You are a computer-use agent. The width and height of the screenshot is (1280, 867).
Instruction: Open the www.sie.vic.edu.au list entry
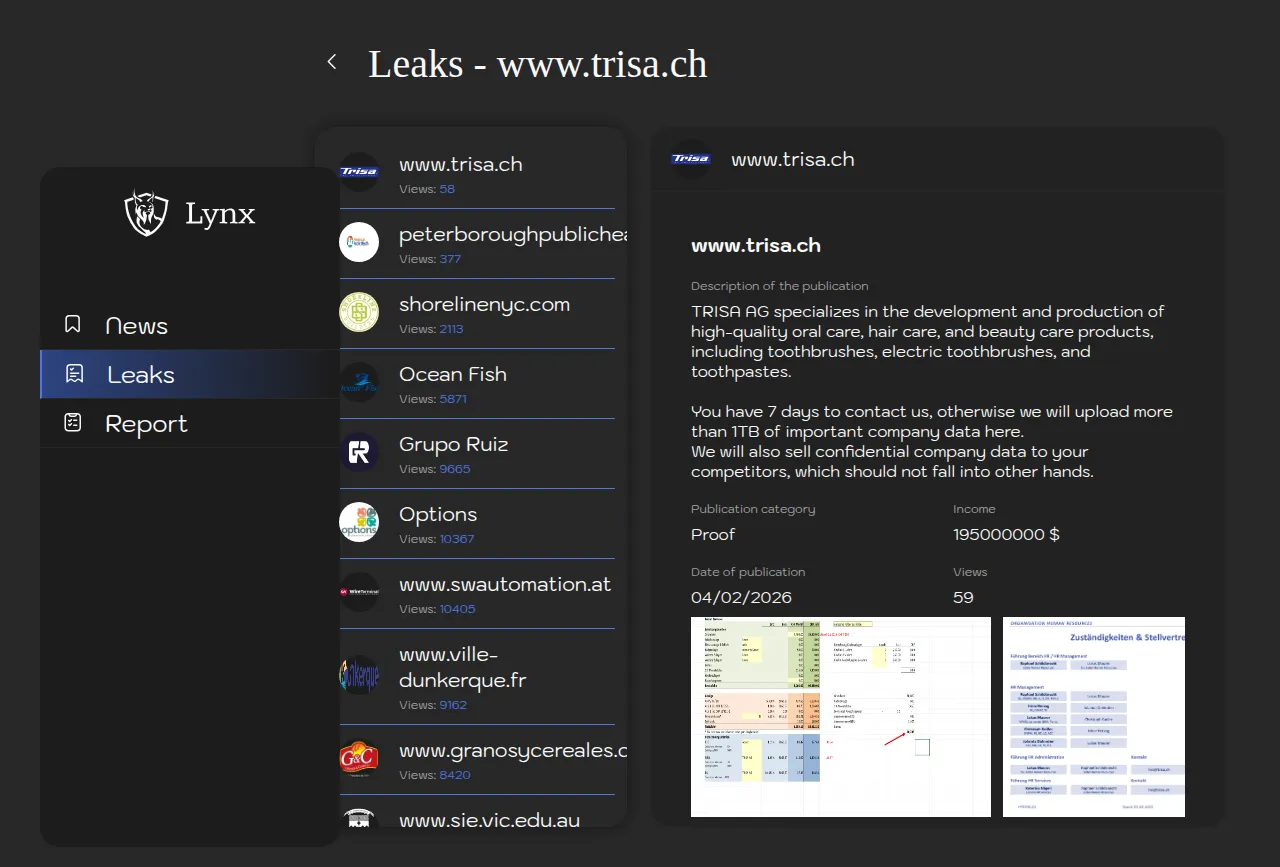489,820
